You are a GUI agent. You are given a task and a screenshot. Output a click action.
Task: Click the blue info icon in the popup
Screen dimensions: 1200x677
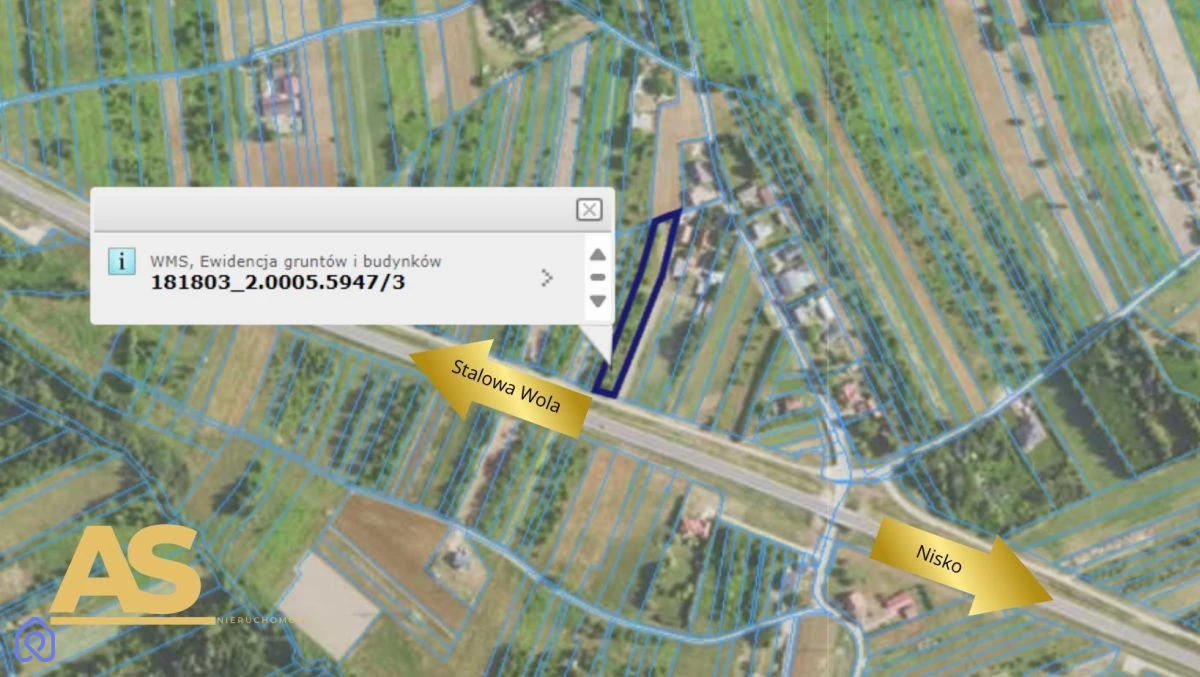[121, 262]
